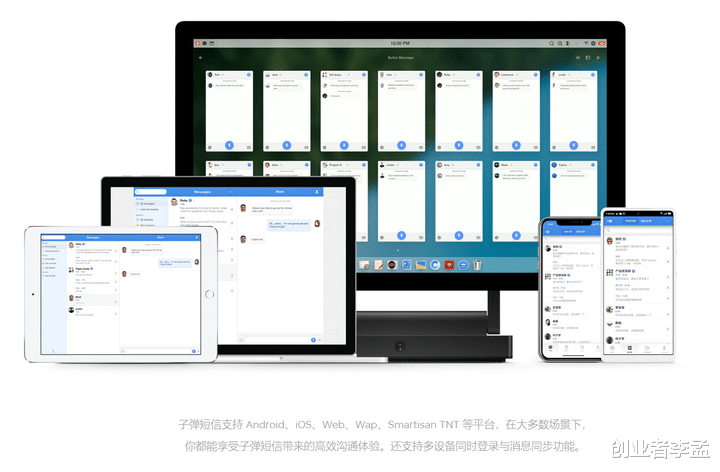Tap the microphone button in Lisa's chat card

[401, 146]
